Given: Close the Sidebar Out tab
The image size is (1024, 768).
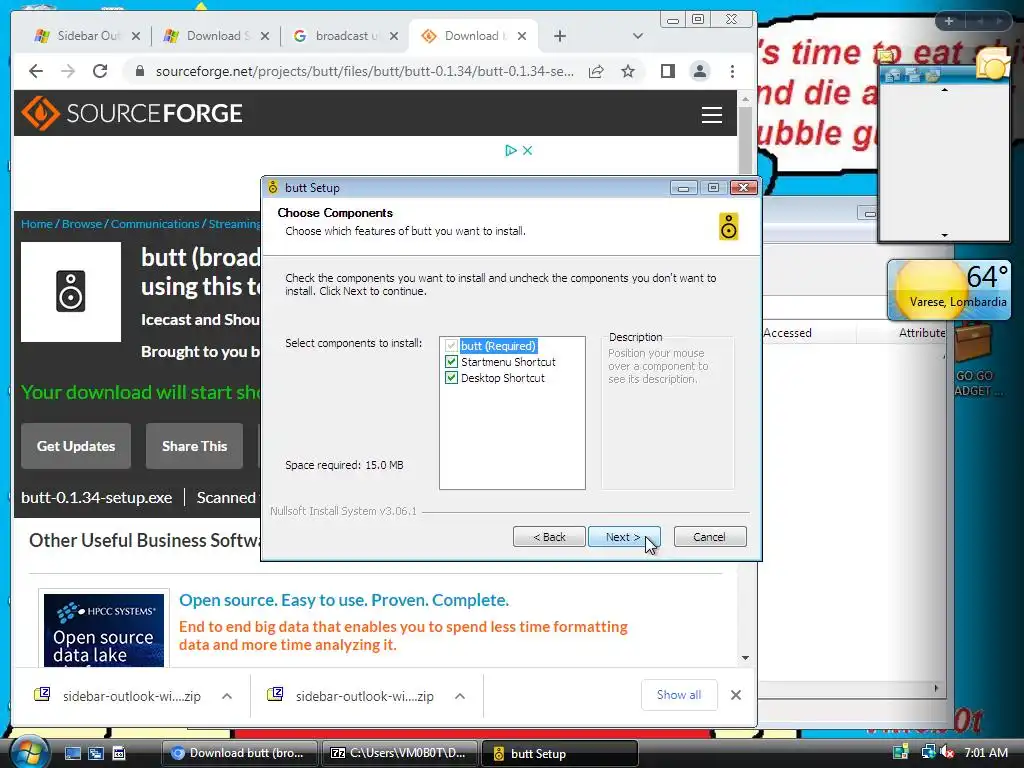Looking at the screenshot, I should (x=136, y=36).
